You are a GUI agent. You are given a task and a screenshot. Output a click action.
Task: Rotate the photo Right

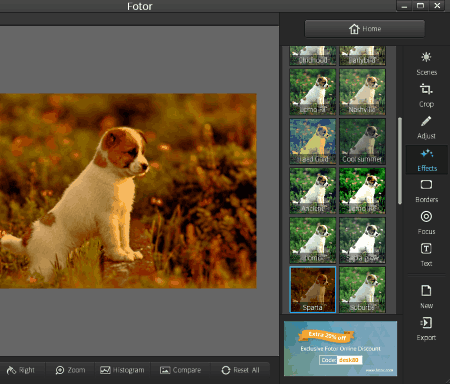(21, 370)
